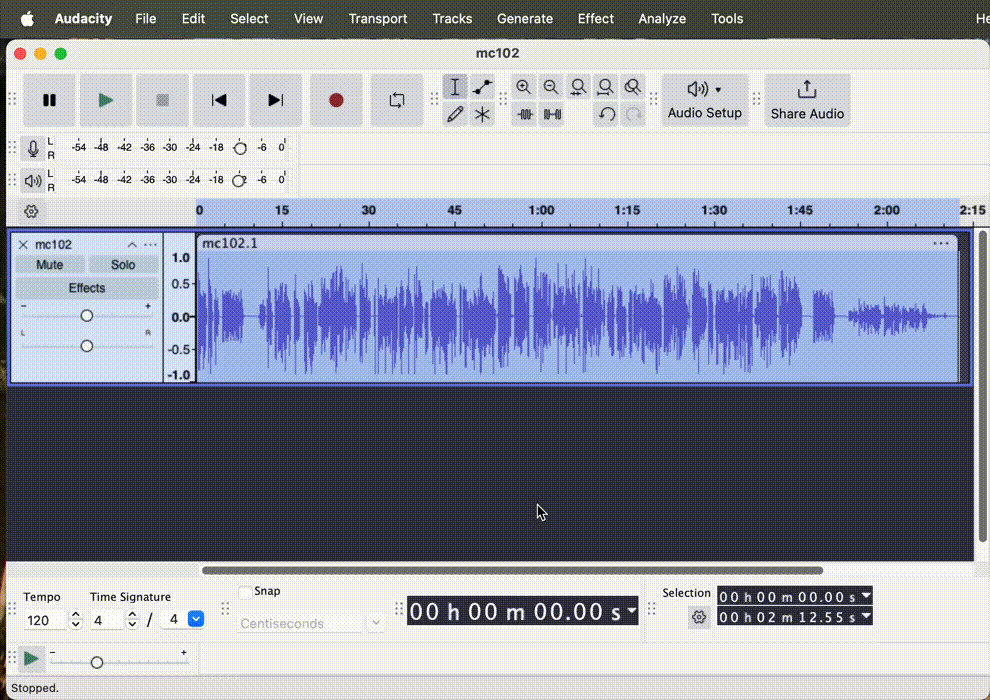Image resolution: width=990 pixels, height=700 pixels.
Task: Select the Draw pencil tool
Action: pos(455,114)
